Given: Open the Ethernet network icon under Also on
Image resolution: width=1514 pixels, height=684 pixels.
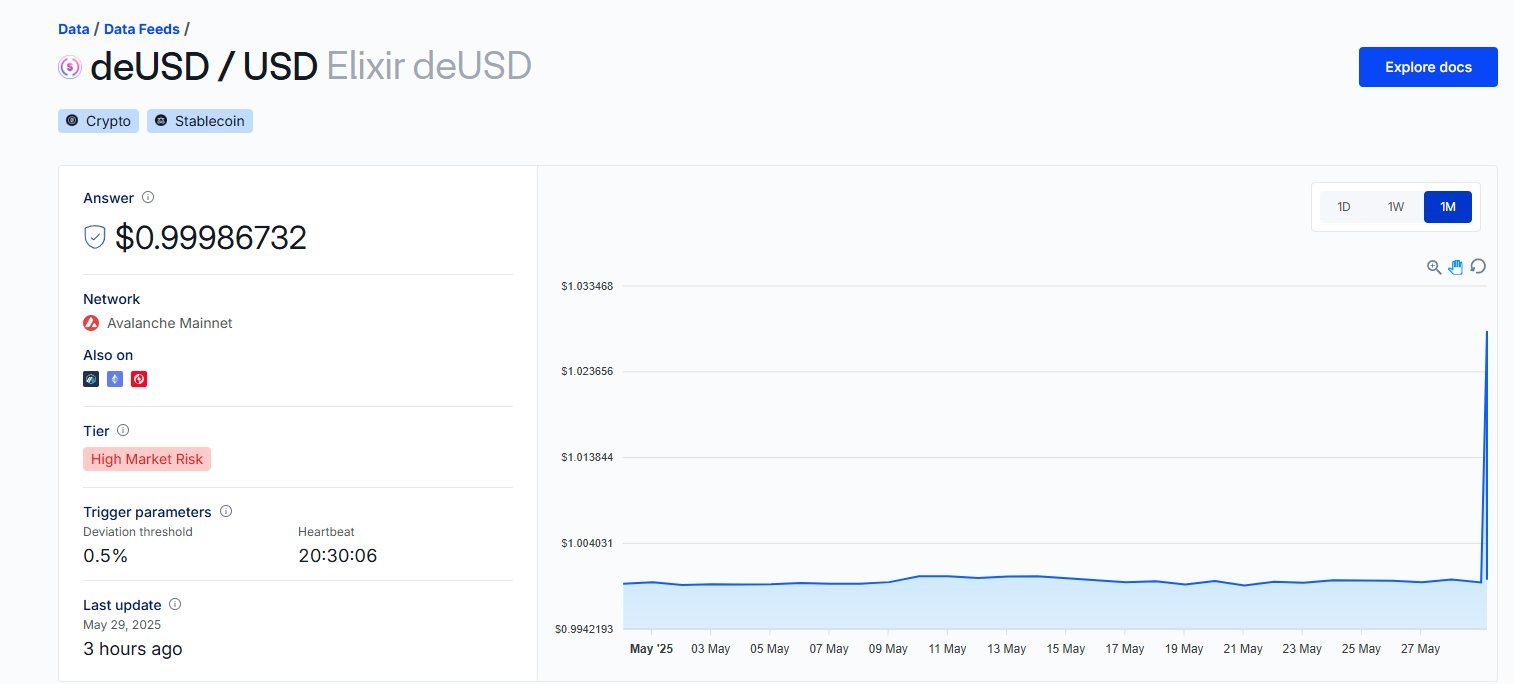Looking at the screenshot, I should coord(115,379).
